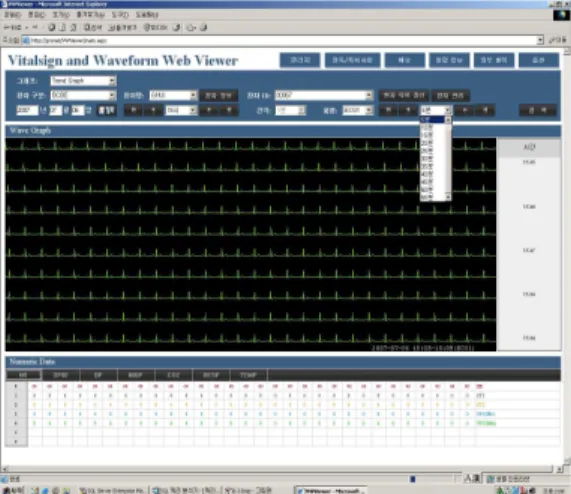Screen dimensions: 571x494
Task: Open the Tools (도구) menu
Action: click(120, 15)
